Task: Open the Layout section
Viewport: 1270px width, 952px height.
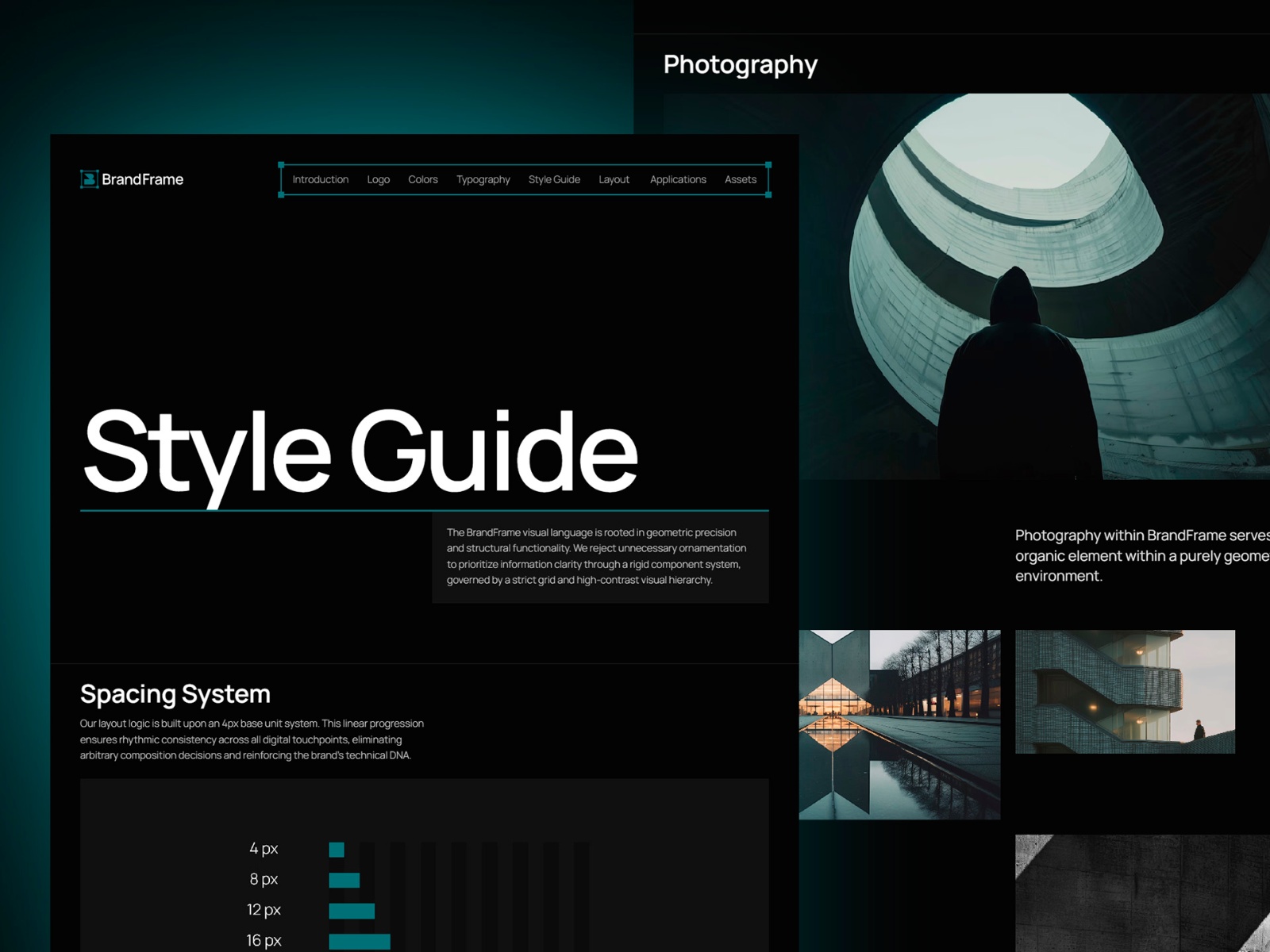Action: (x=614, y=179)
